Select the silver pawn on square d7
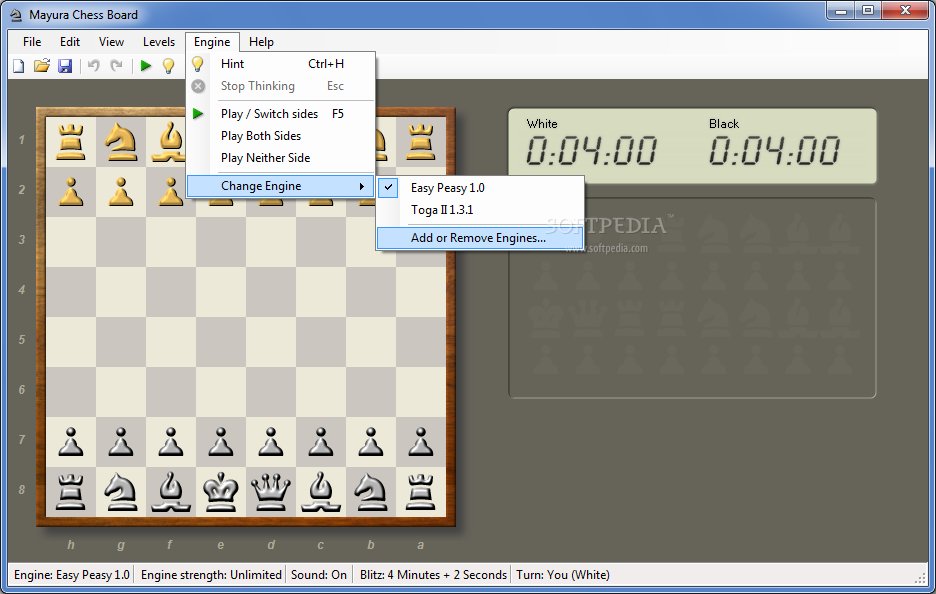 coord(271,442)
